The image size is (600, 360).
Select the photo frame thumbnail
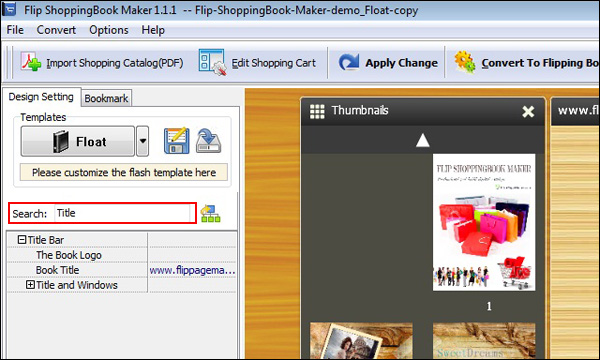coord(361,340)
